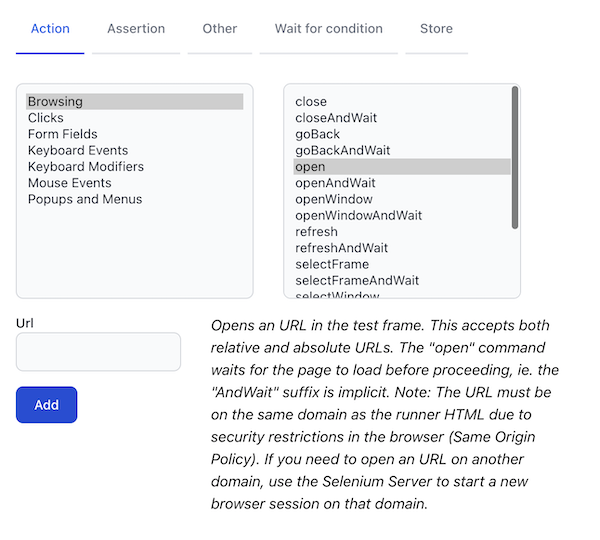Select the close command

coord(402,101)
